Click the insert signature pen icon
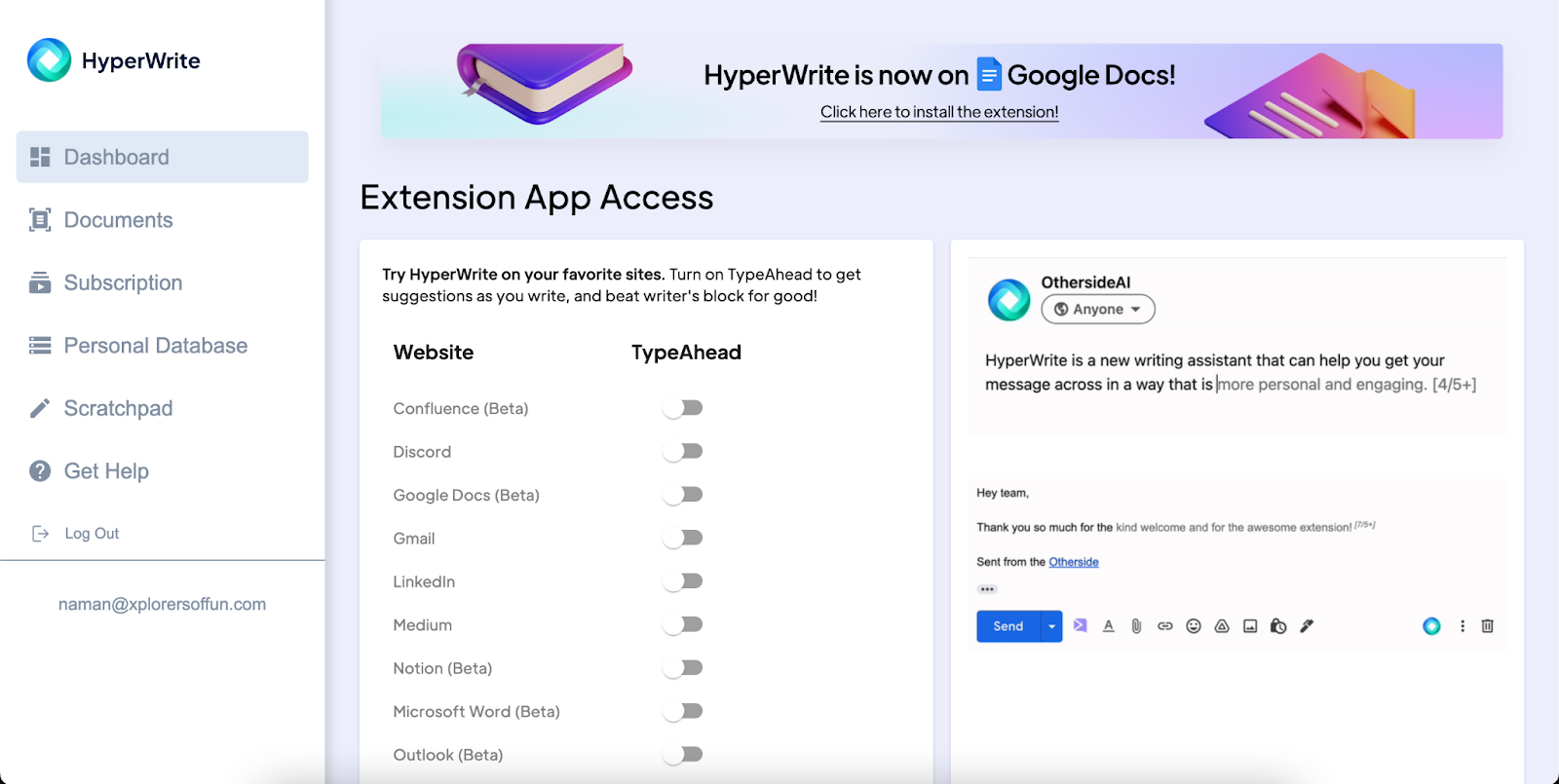The width and height of the screenshot is (1559, 784). click(x=1307, y=626)
